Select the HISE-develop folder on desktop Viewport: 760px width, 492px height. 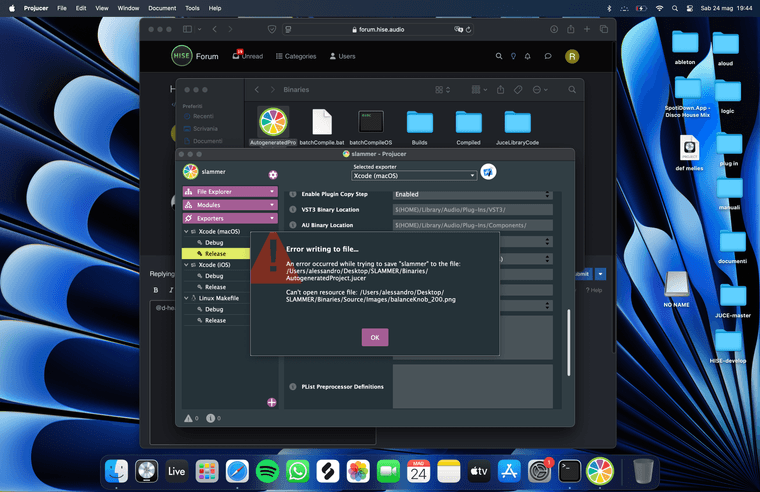(x=728, y=346)
